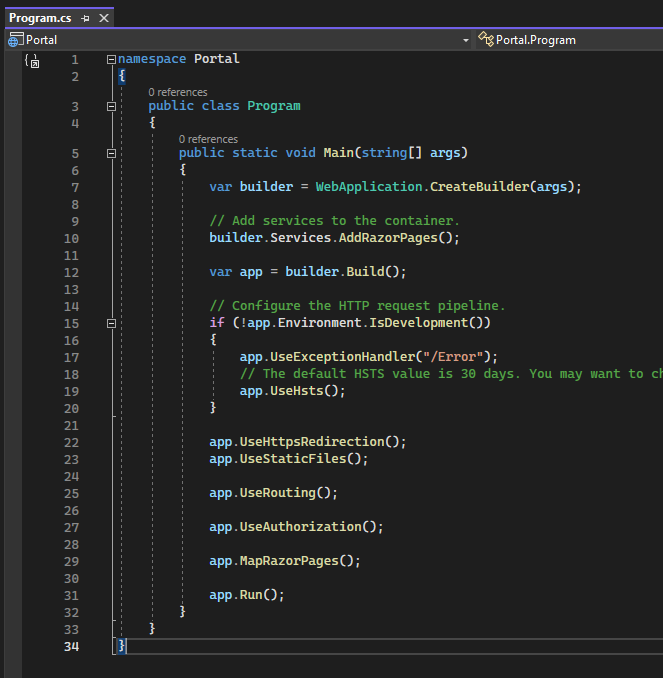663x678 pixels.
Task: Collapse the class Program region
Action: point(111,106)
